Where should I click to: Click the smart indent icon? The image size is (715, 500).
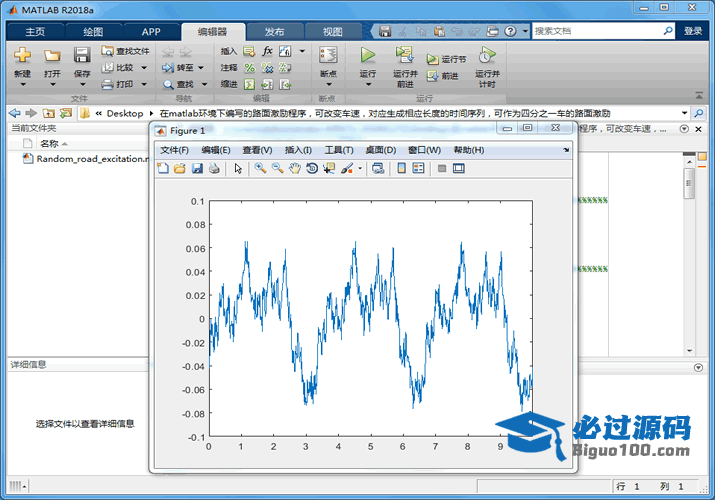tap(249, 84)
